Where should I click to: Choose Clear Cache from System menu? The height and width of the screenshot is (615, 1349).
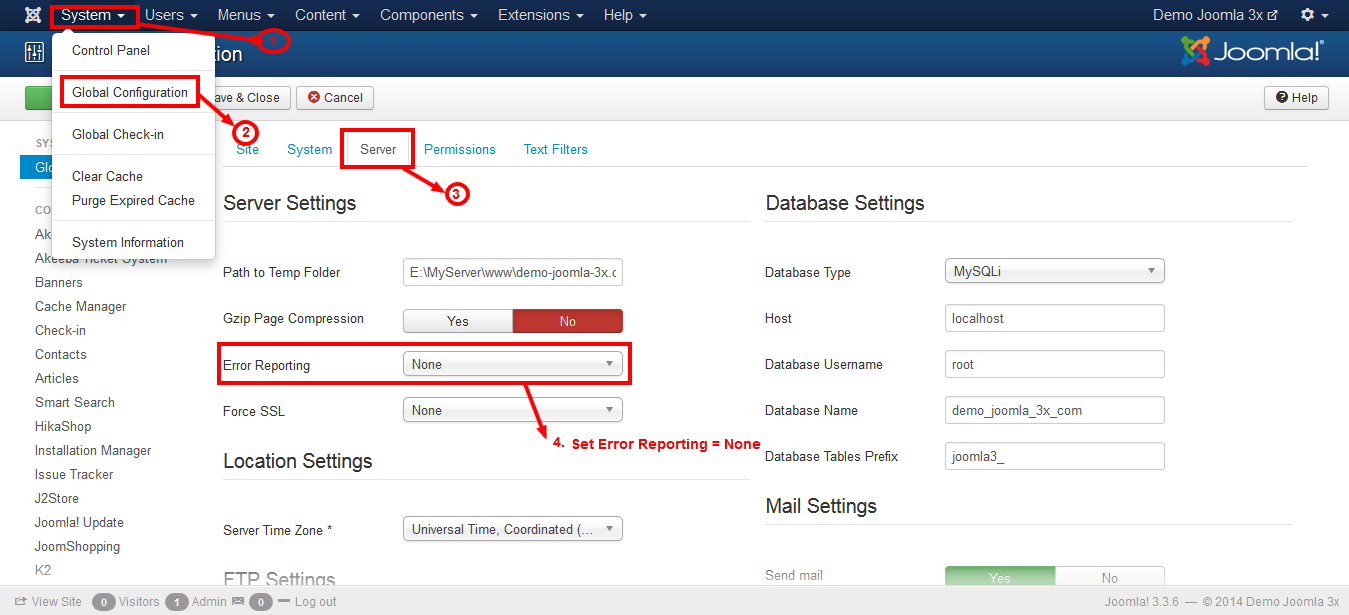(107, 177)
